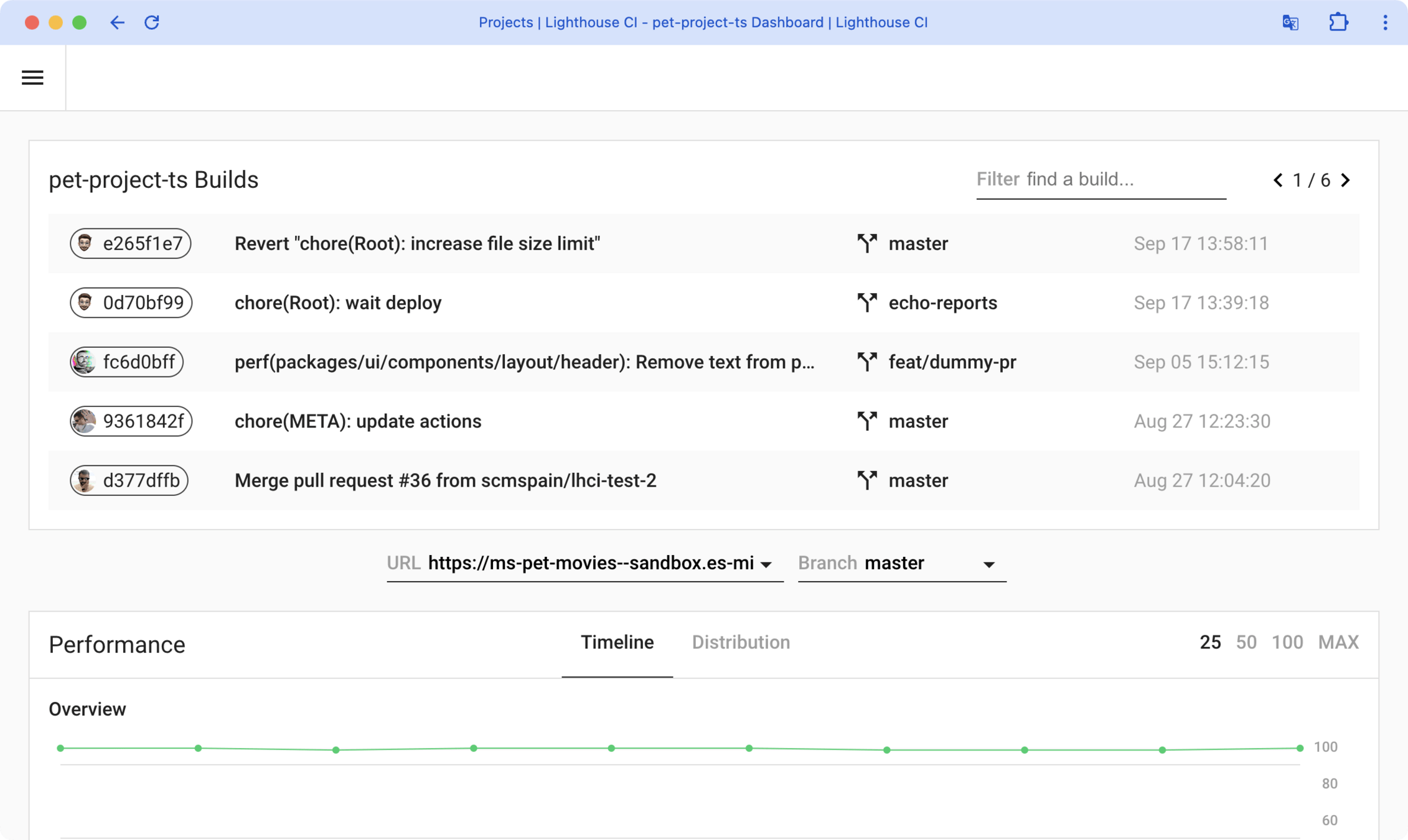Select the 100 builds range option
The width and height of the screenshot is (1408, 840).
(x=1287, y=642)
